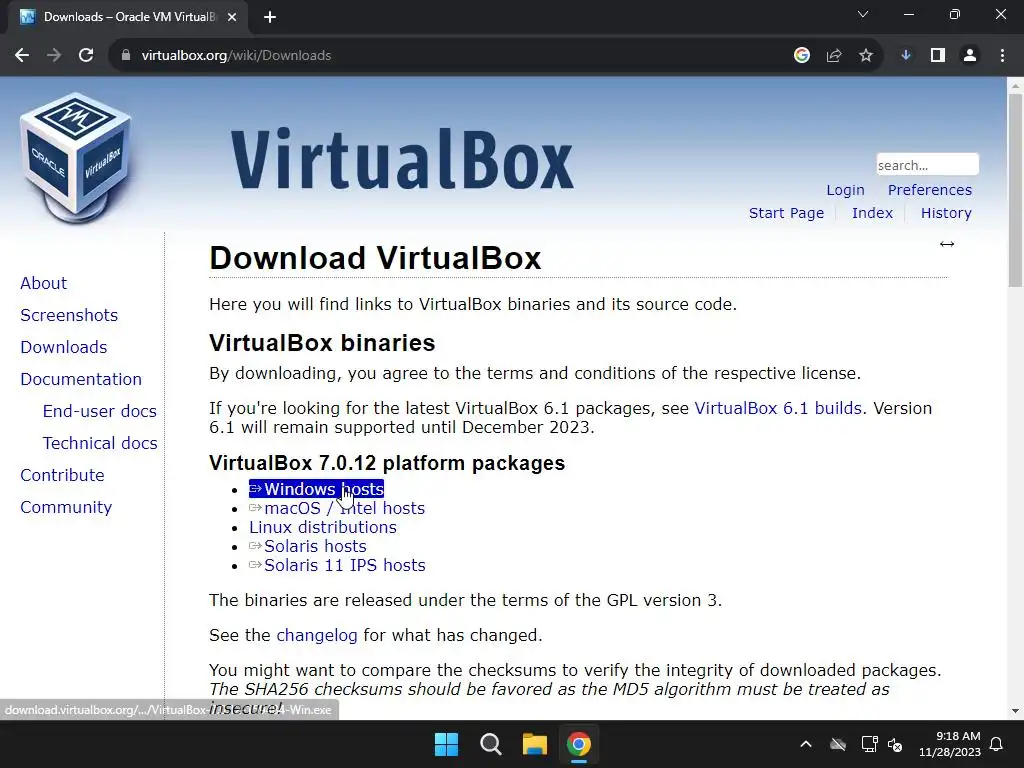Open the Chrome three-dot menu
1024x768 pixels.
1002,56
